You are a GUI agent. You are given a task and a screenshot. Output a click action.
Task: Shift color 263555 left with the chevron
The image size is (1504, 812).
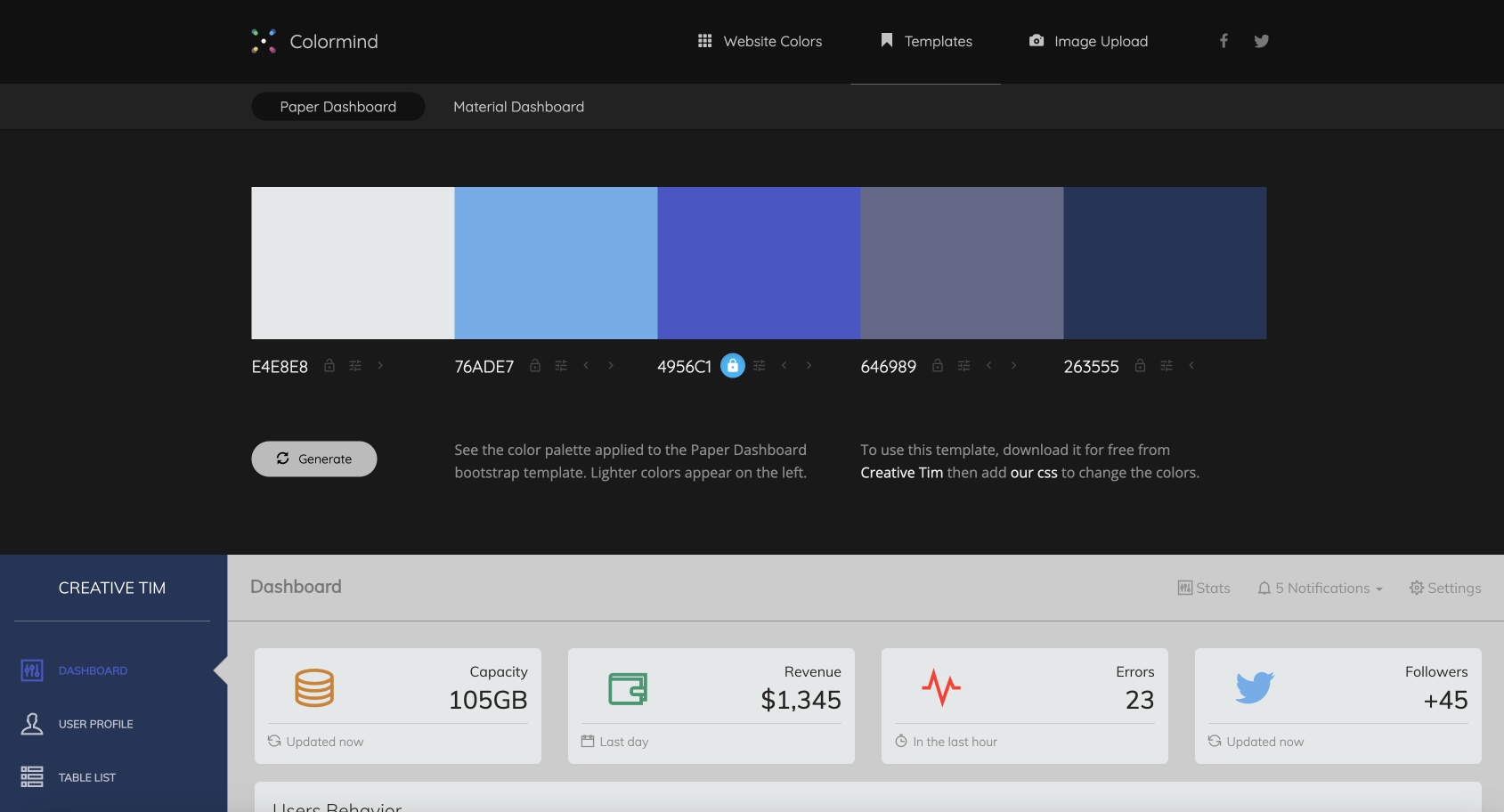[1191, 365]
